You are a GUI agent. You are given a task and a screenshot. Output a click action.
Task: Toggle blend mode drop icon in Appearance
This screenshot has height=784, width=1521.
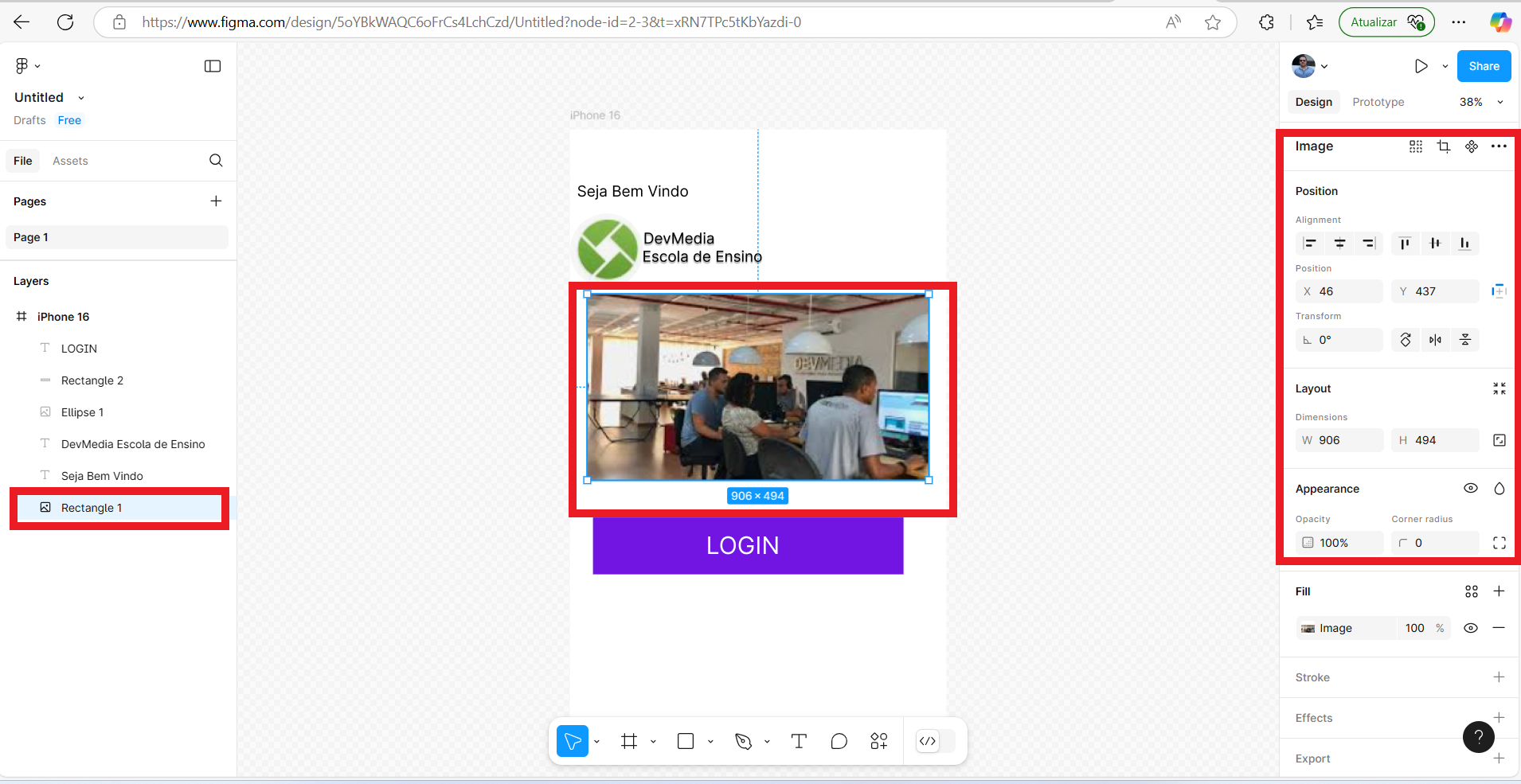1499,489
